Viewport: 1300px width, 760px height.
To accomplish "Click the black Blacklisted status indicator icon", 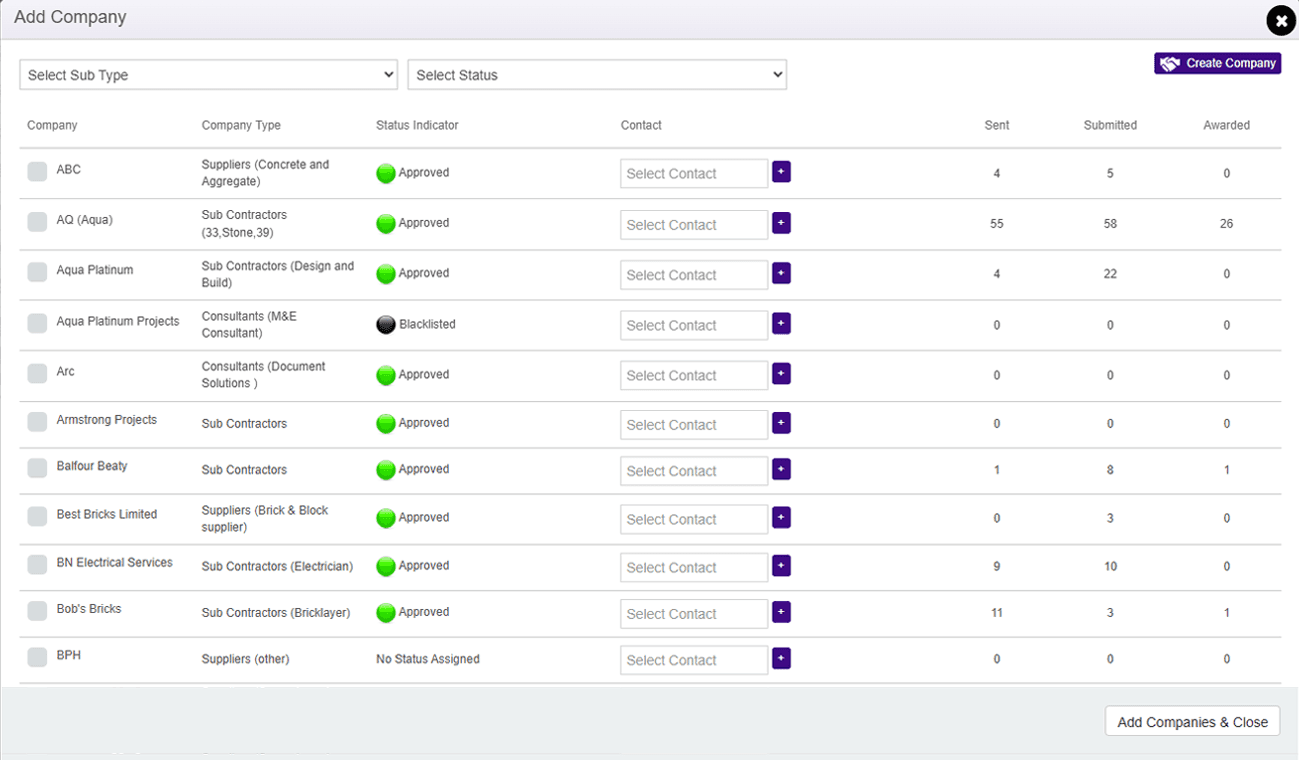I will pyautogui.click(x=386, y=324).
